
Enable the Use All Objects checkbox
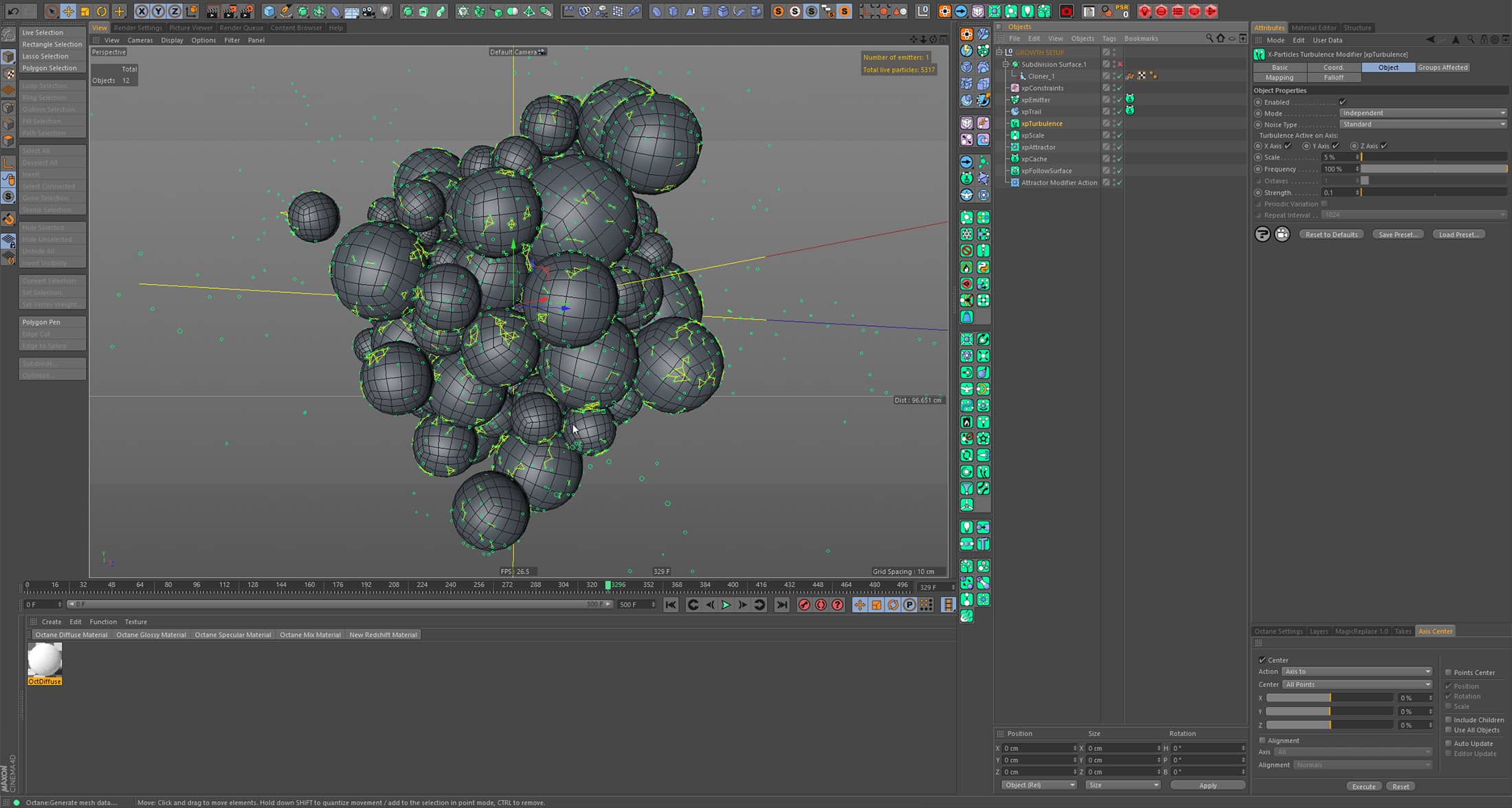[1448, 730]
